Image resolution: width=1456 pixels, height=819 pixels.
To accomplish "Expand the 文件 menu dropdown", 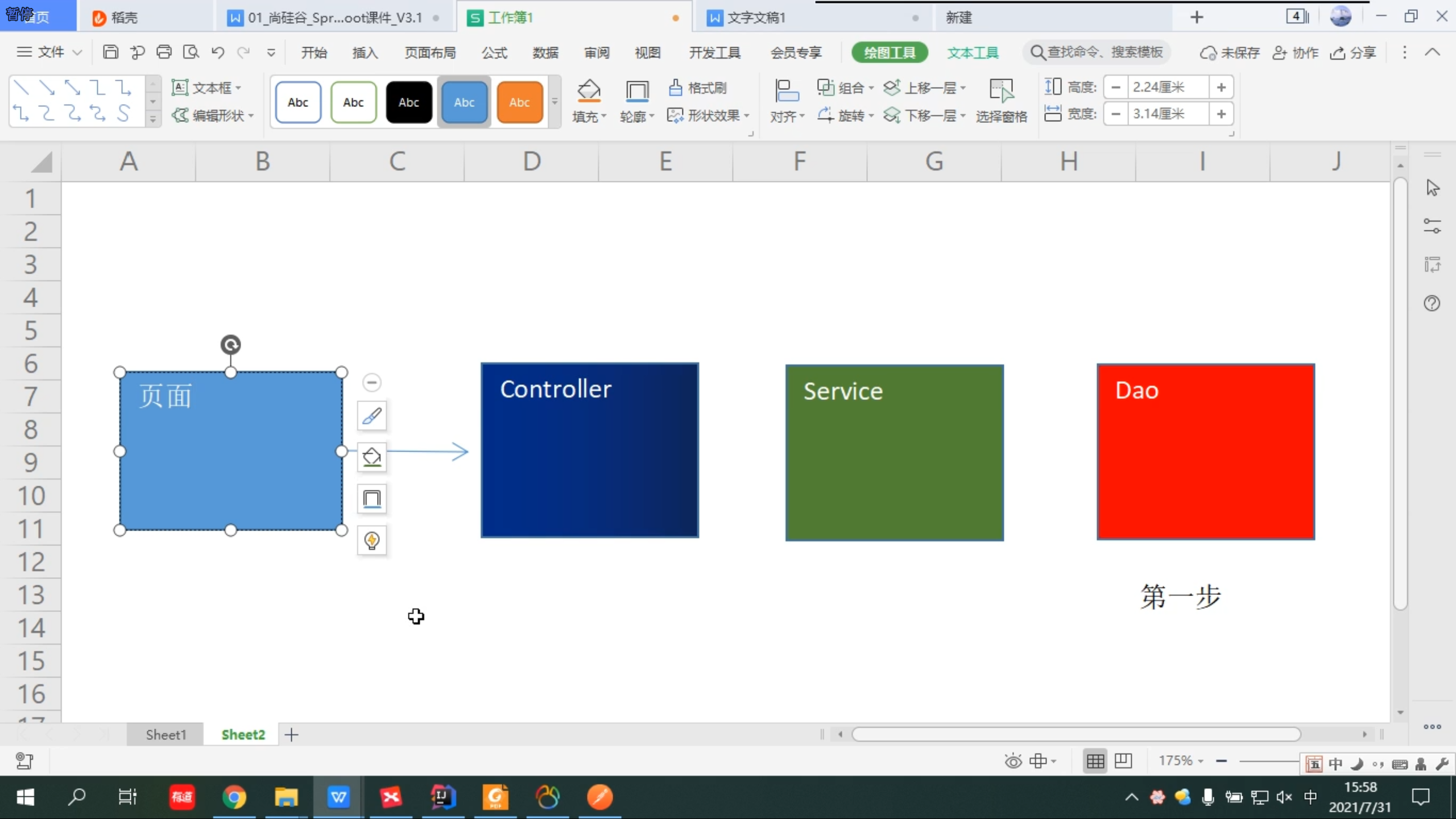I will pos(49,52).
